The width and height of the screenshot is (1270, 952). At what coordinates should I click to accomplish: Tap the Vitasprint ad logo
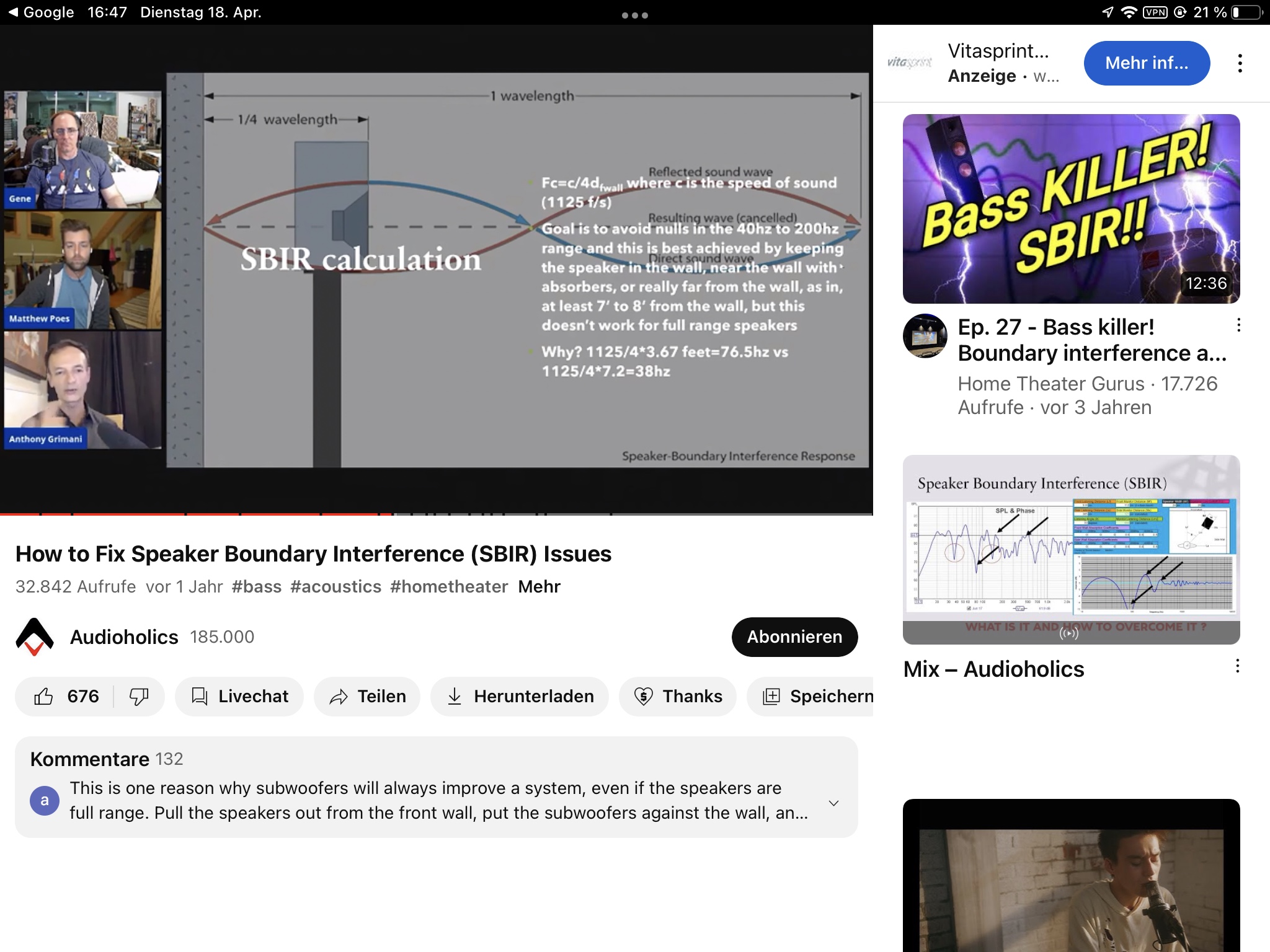910,62
